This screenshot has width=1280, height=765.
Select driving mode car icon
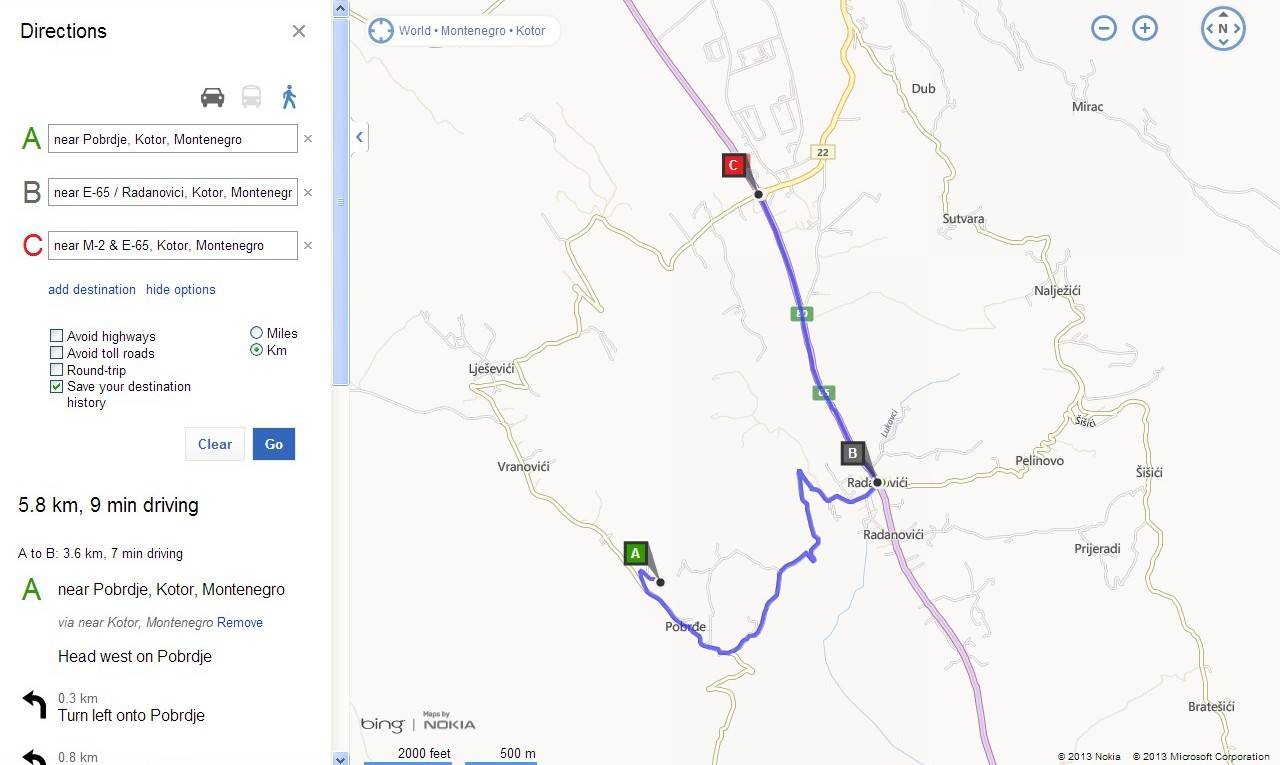[212, 97]
